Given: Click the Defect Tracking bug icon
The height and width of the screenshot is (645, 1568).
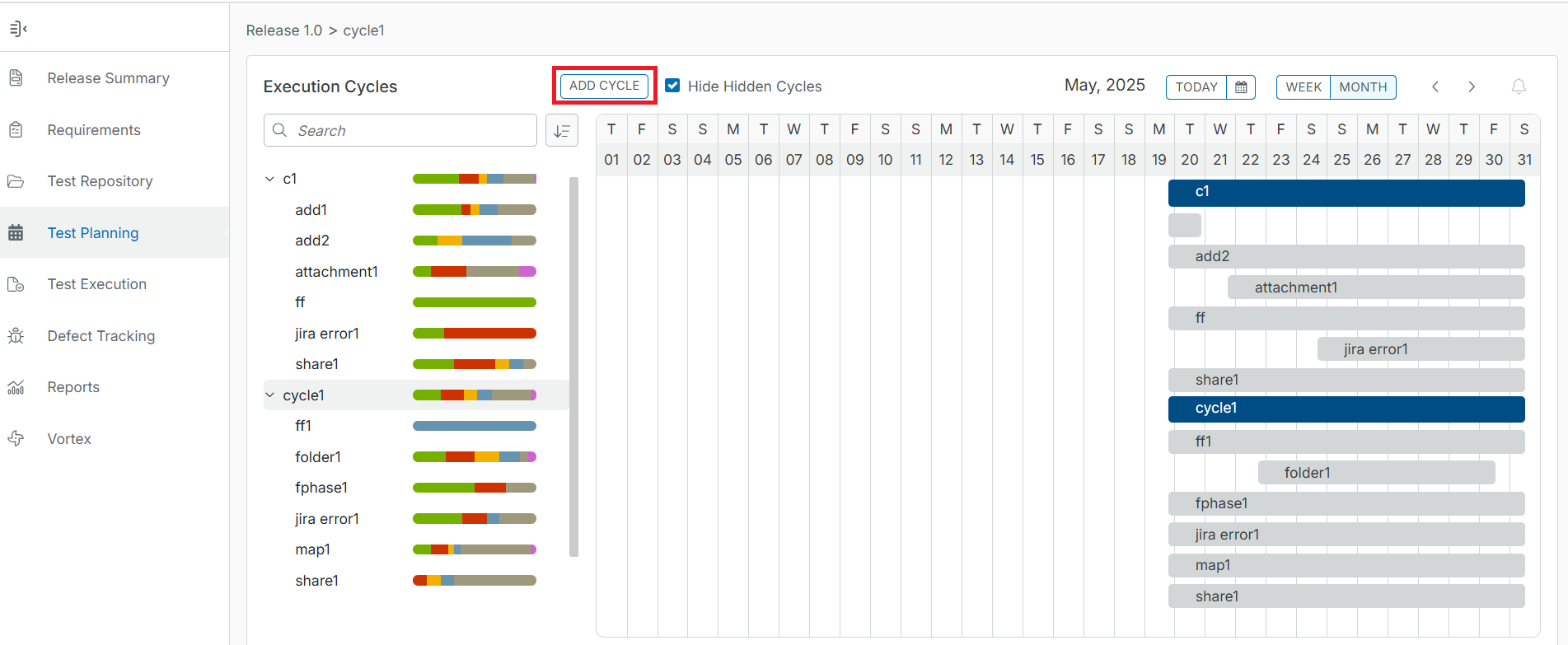Looking at the screenshot, I should 16,336.
